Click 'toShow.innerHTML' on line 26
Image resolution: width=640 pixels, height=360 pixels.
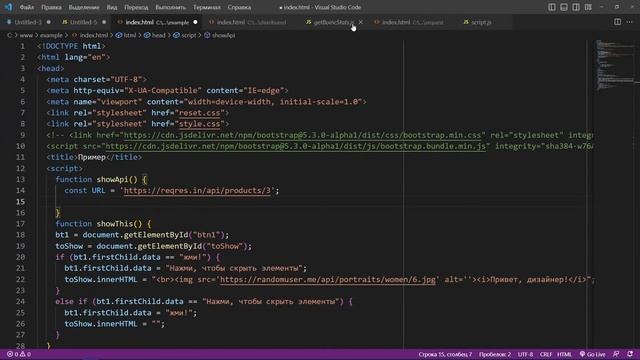coord(101,324)
